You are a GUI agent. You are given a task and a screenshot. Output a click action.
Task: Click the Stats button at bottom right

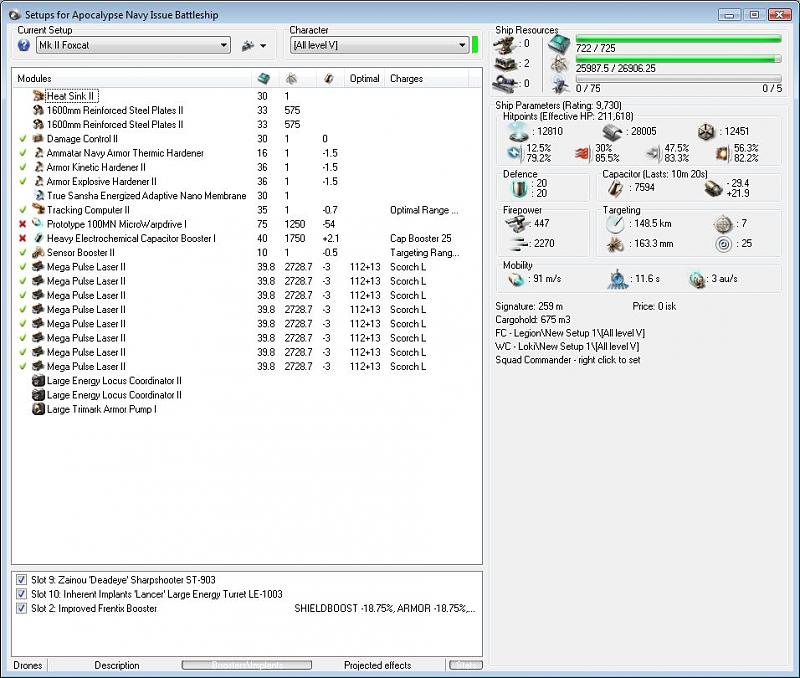(x=466, y=665)
